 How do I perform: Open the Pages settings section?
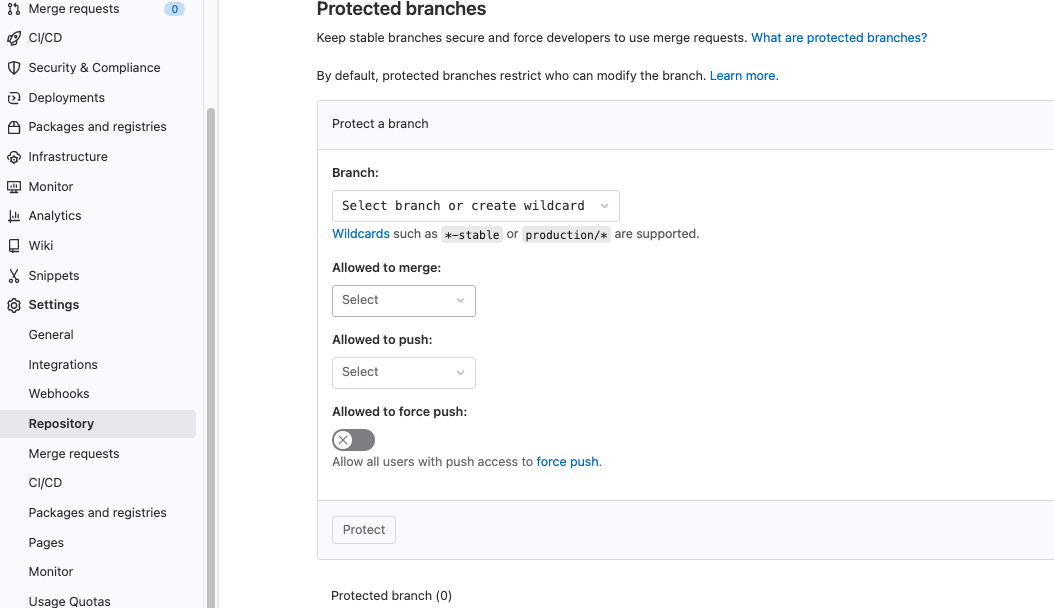tap(45, 542)
